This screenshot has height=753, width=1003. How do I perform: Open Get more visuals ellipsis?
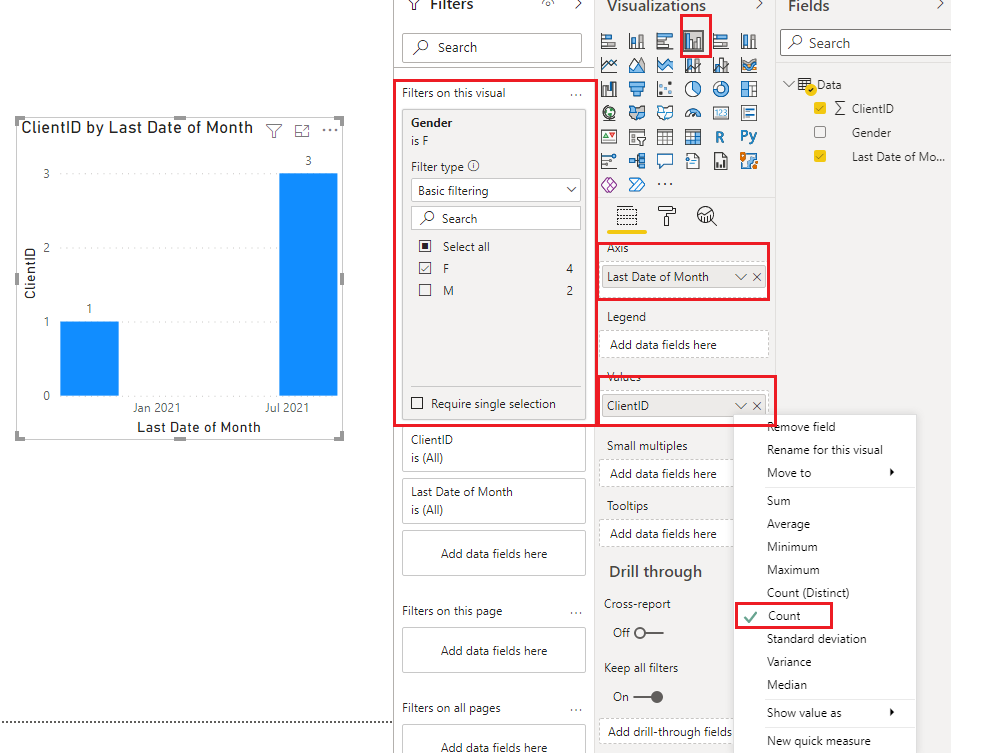coord(665,185)
